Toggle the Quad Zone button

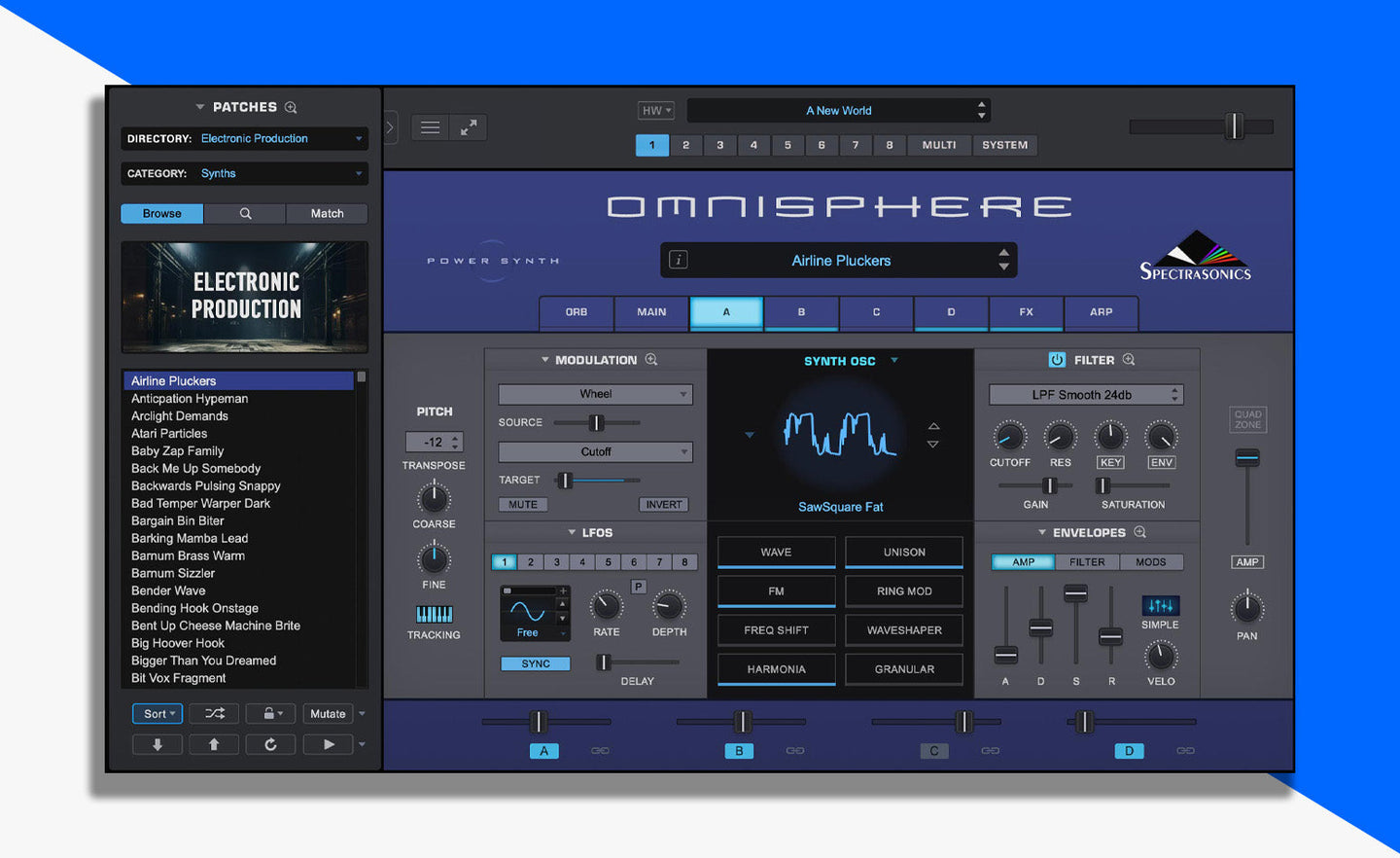1248,419
